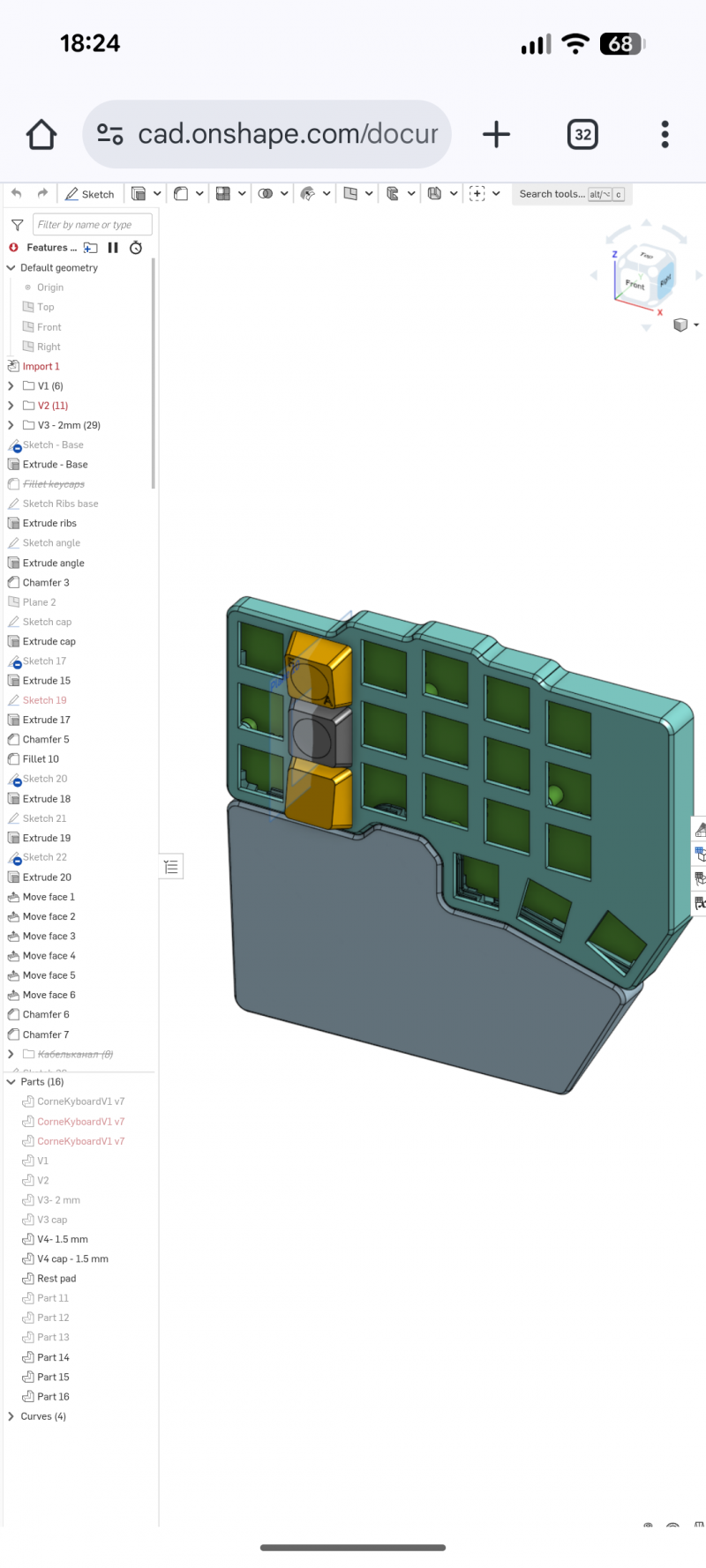The height and width of the screenshot is (1568, 706).
Task: Expand the V1 (6) folder
Action: [11, 386]
